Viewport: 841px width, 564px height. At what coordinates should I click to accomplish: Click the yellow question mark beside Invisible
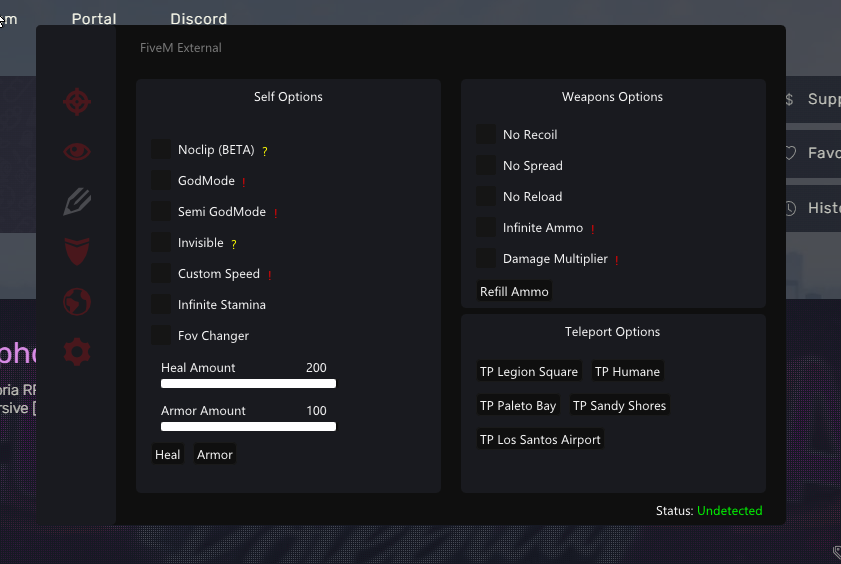[x=233, y=244]
